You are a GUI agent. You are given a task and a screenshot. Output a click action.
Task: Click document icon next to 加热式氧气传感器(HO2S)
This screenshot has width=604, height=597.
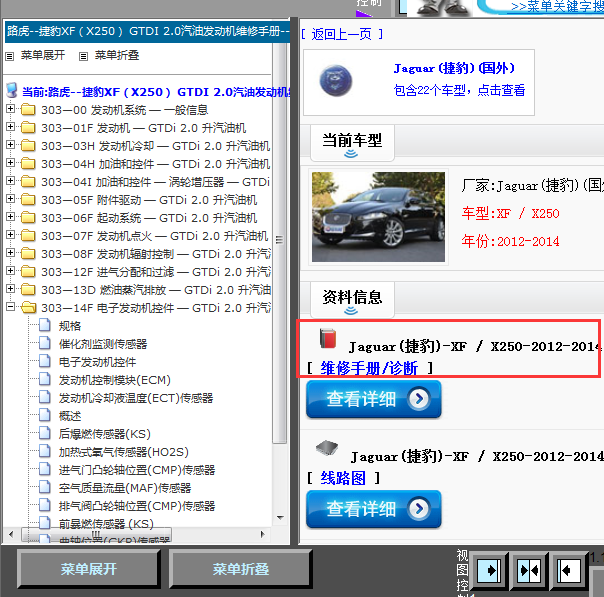(45, 451)
